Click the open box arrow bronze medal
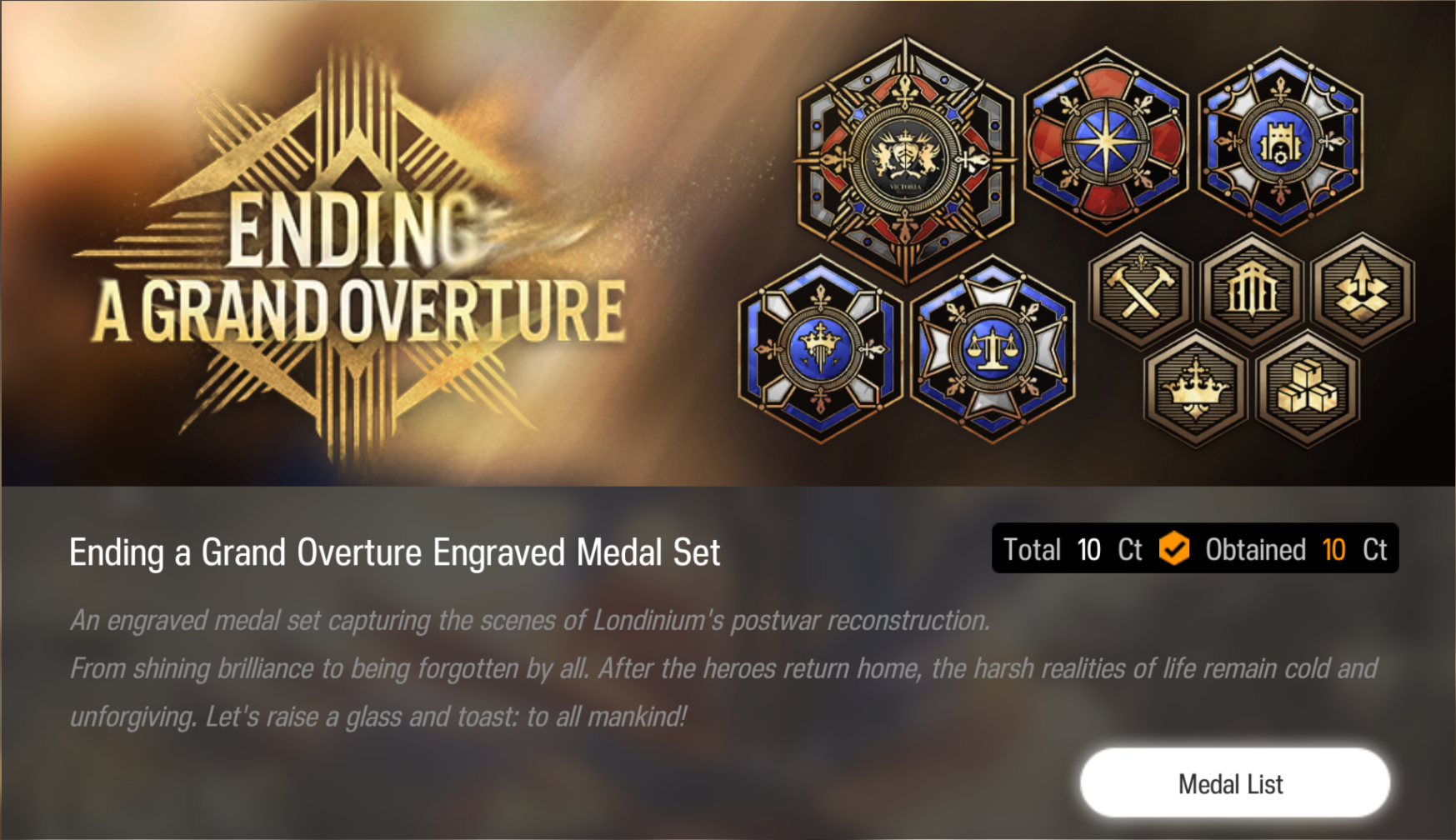This screenshot has width=1456, height=840. pos(1363,291)
